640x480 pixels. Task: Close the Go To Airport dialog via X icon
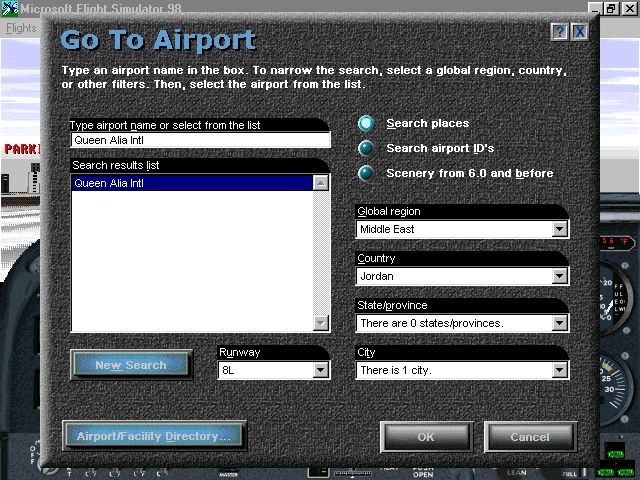[580, 31]
